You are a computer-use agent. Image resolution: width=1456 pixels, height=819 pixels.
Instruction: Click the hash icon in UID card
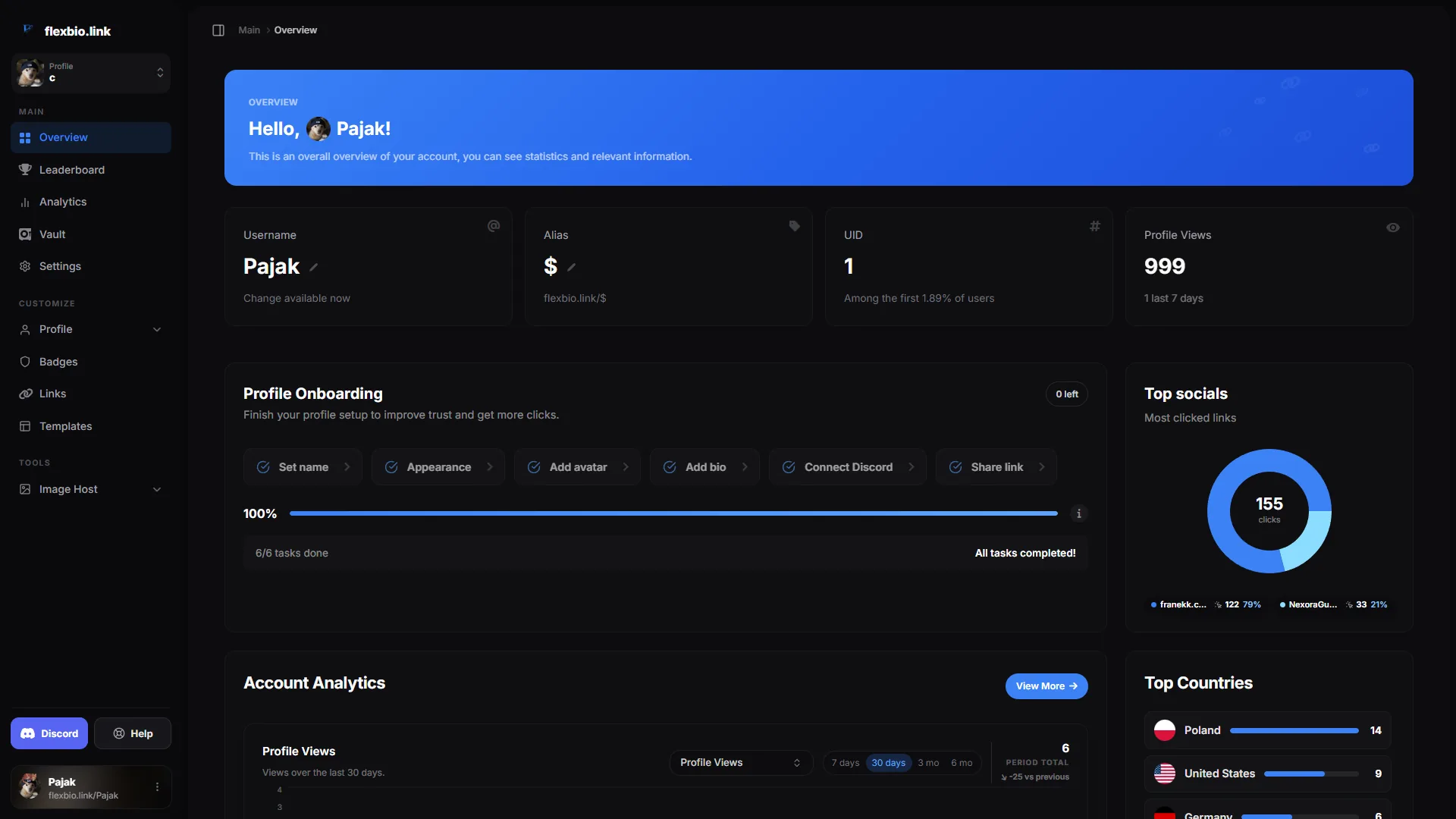click(1095, 226)
